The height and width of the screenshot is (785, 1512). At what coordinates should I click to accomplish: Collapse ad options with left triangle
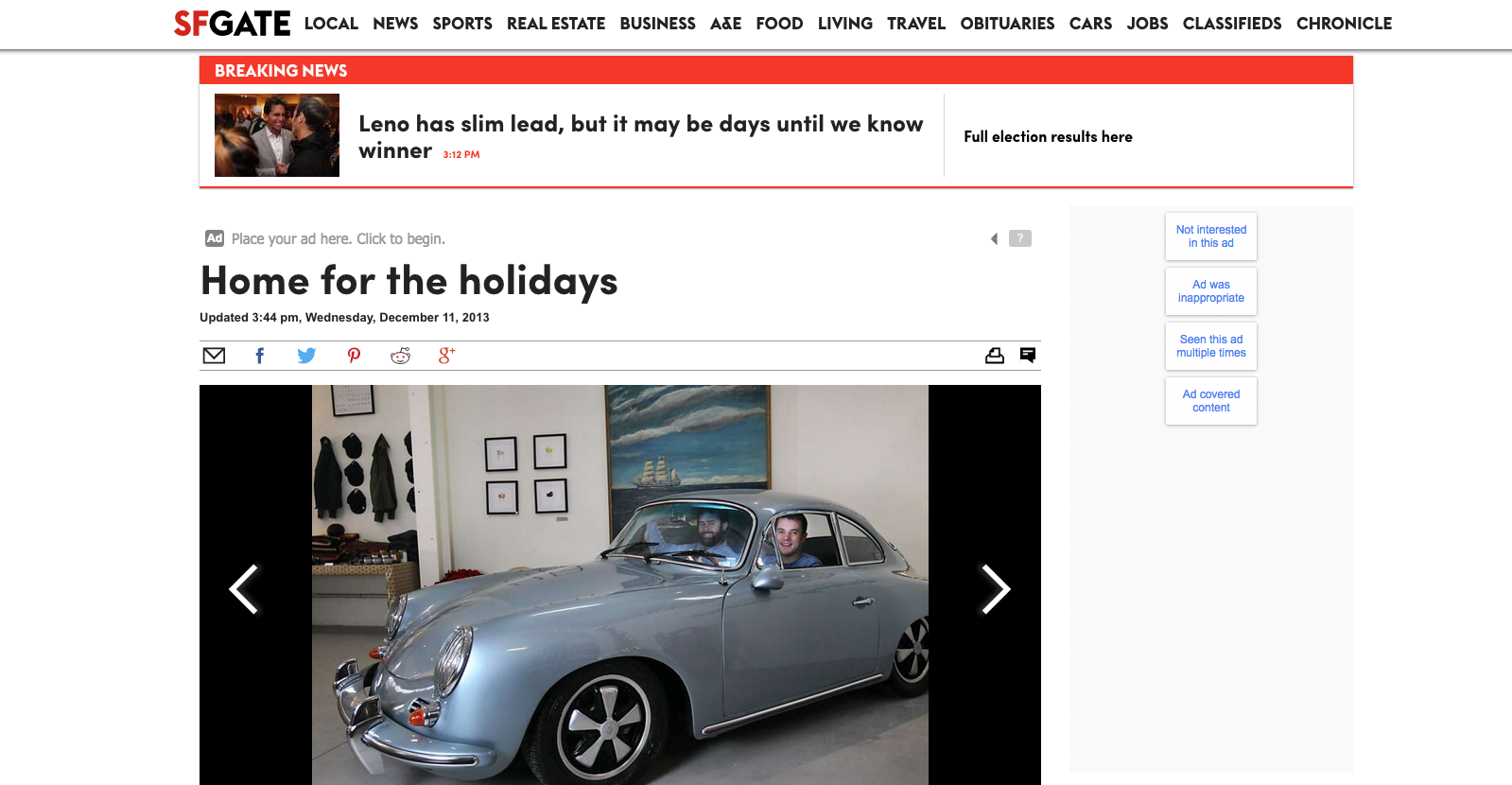[x=994, y=239]
